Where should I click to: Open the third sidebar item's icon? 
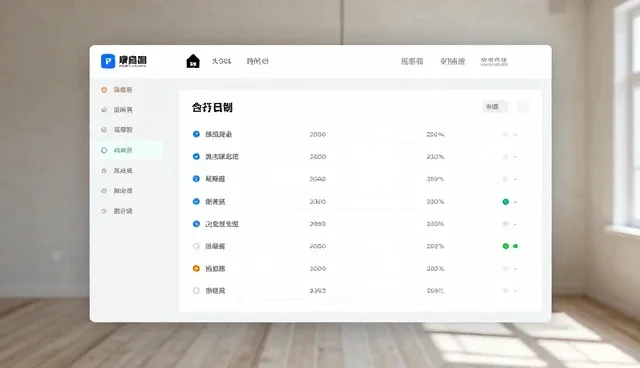click(104, 130)
